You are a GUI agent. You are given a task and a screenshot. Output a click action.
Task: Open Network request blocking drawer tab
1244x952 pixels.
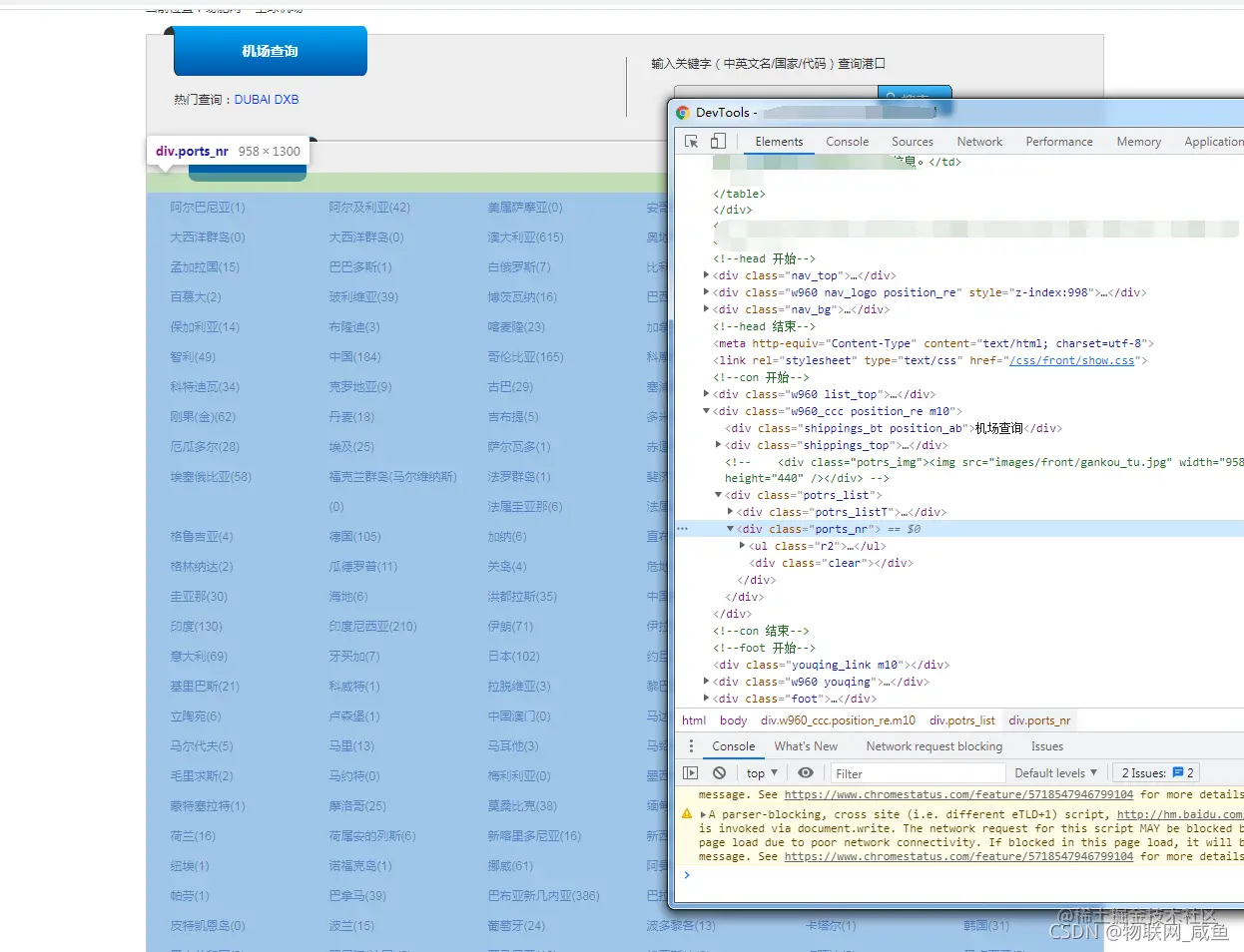tap(934, 746)
